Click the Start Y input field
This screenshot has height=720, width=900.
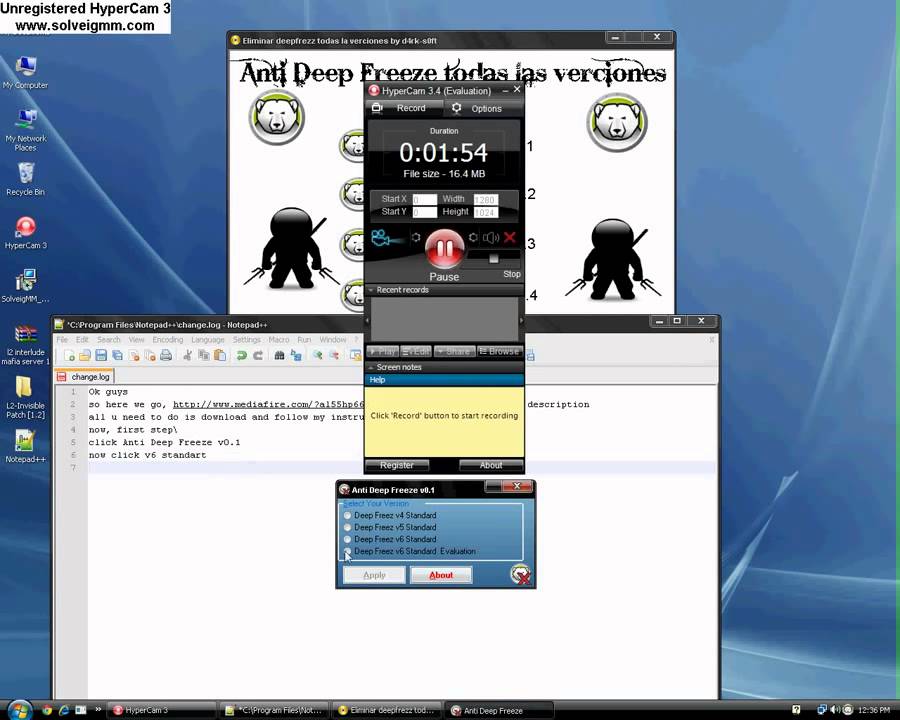[425, 212]
